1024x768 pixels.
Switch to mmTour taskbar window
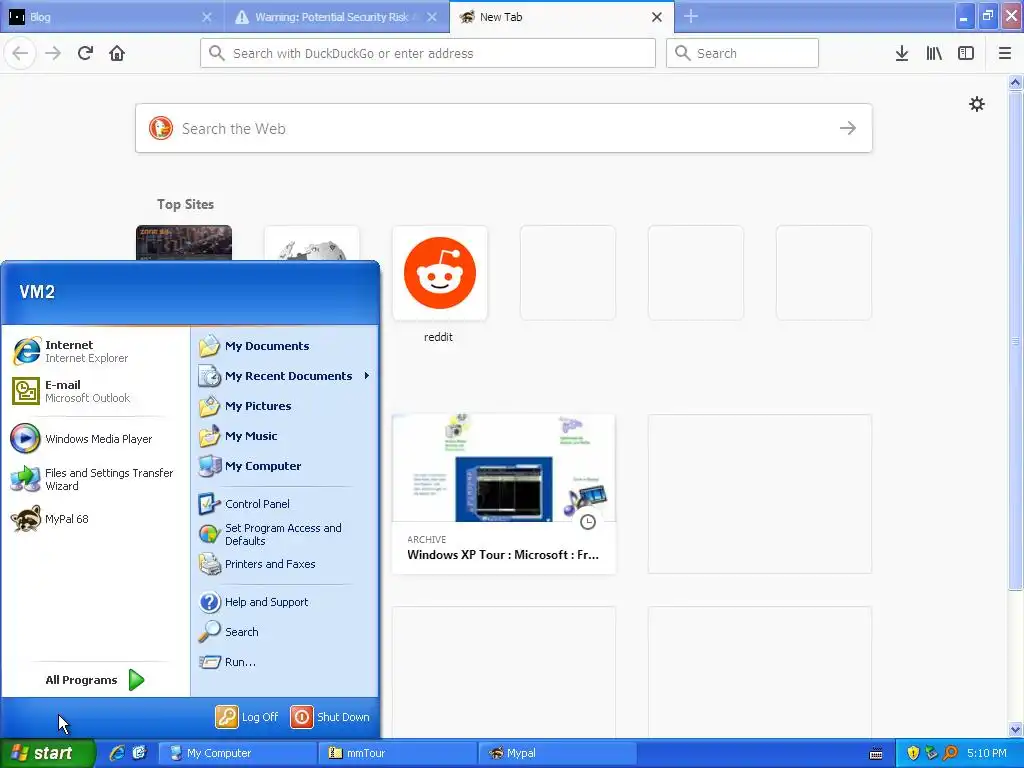[397, 753]
